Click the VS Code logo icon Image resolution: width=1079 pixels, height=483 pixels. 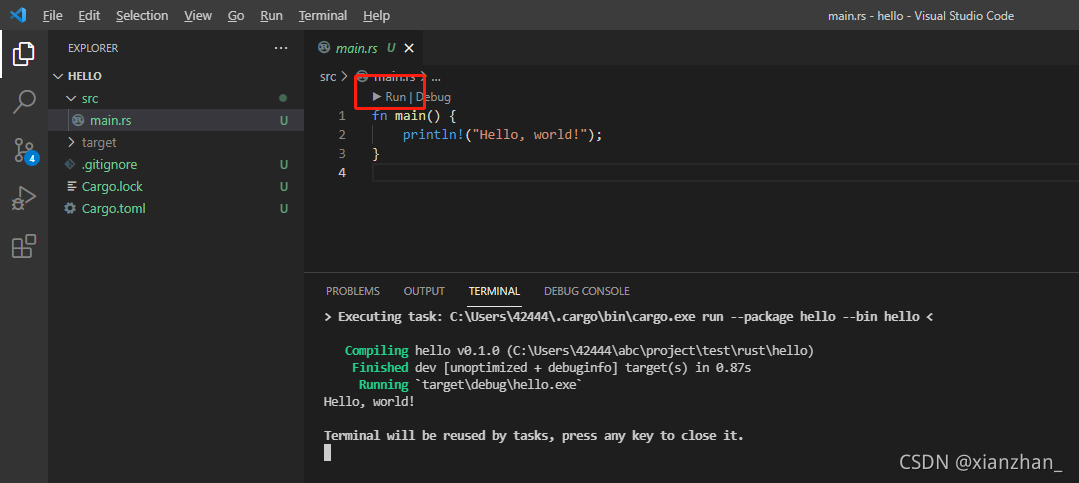[18, 15]
